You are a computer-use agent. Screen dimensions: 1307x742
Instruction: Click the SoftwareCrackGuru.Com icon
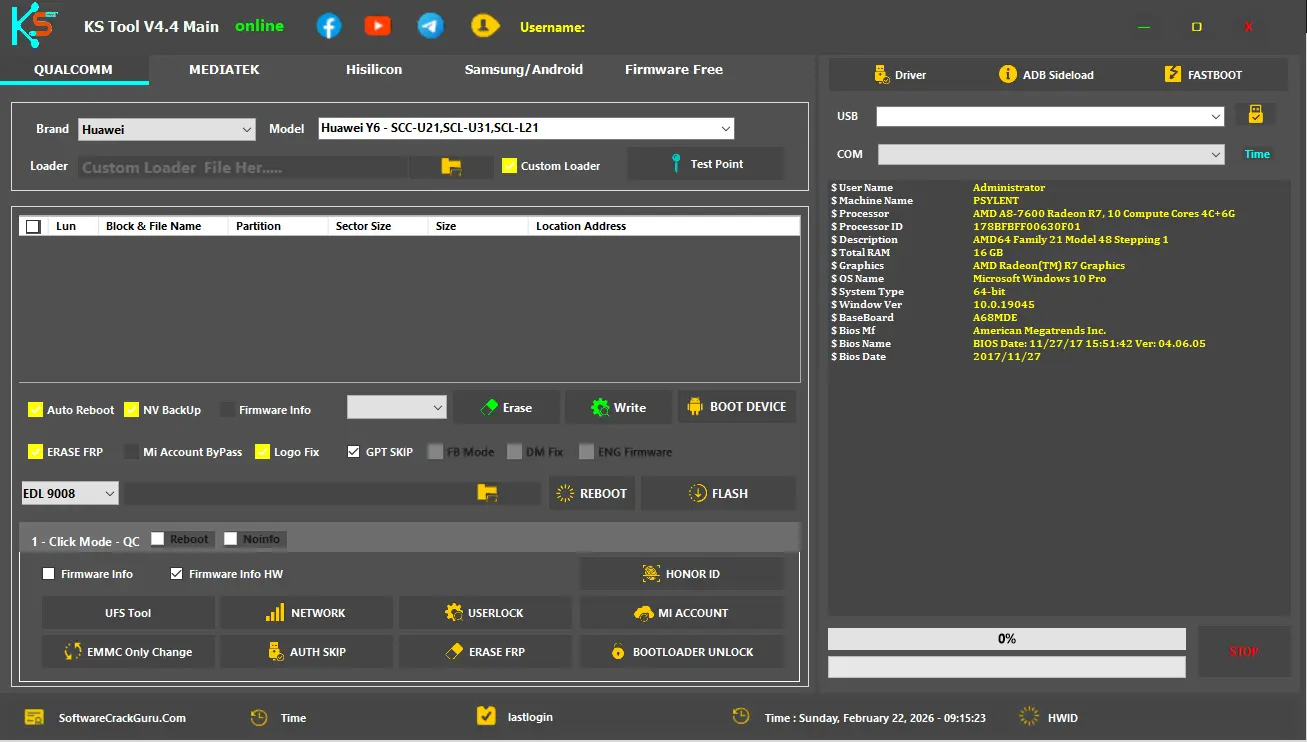coord(35,717)
